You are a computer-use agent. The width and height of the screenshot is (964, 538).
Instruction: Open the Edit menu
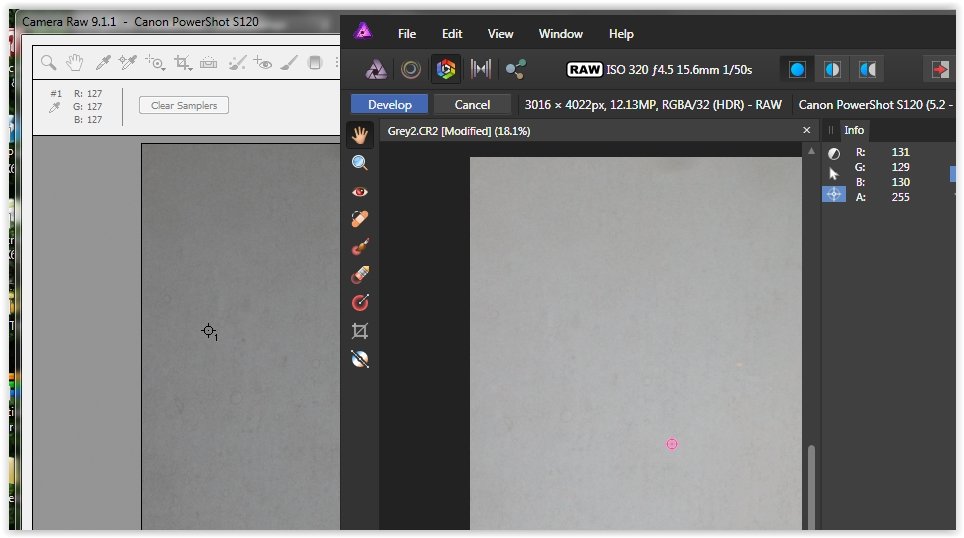(x=452, y=34)
